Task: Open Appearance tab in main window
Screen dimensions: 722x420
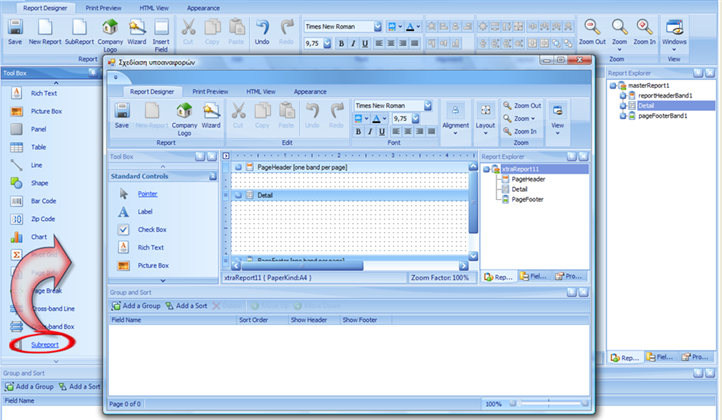Action: point(203,8)
